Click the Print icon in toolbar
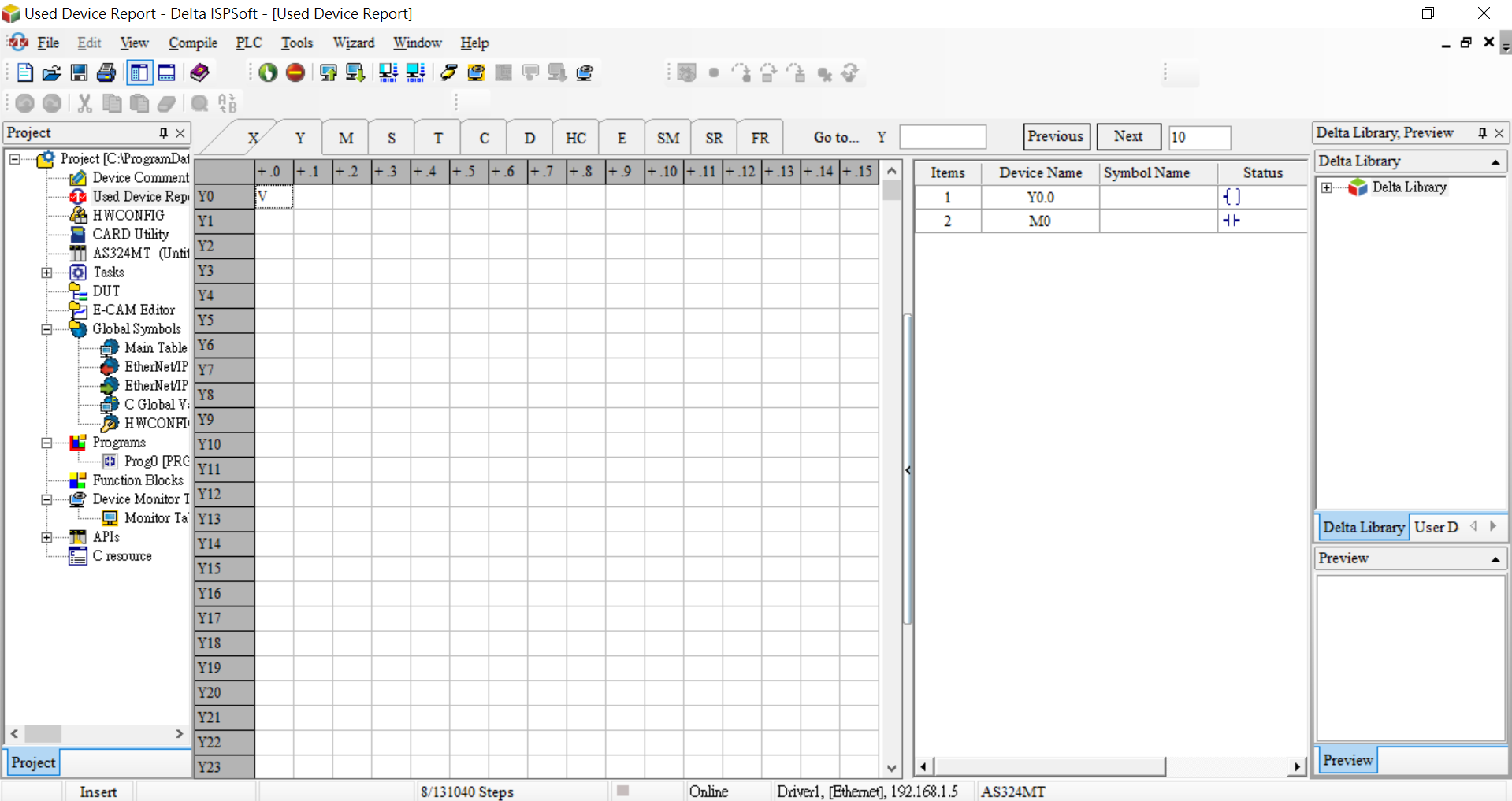The height and width of the screenshot is (801, 1512). coord(106,73)
